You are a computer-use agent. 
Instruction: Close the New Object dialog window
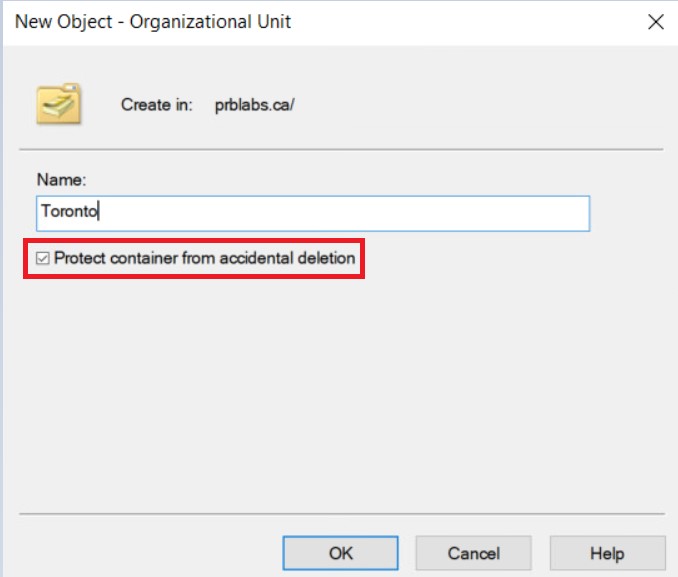656,21
